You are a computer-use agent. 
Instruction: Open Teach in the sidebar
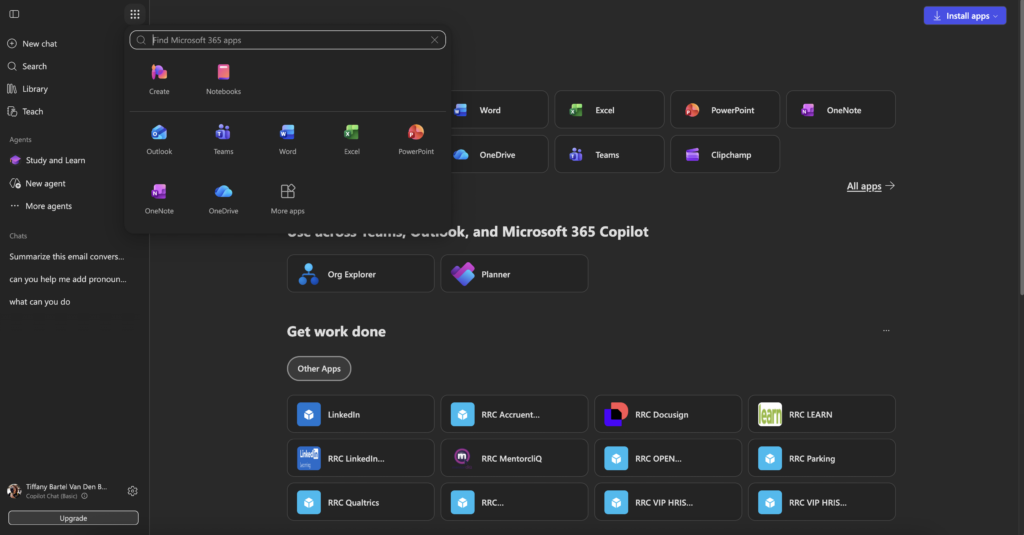point(26,112)
